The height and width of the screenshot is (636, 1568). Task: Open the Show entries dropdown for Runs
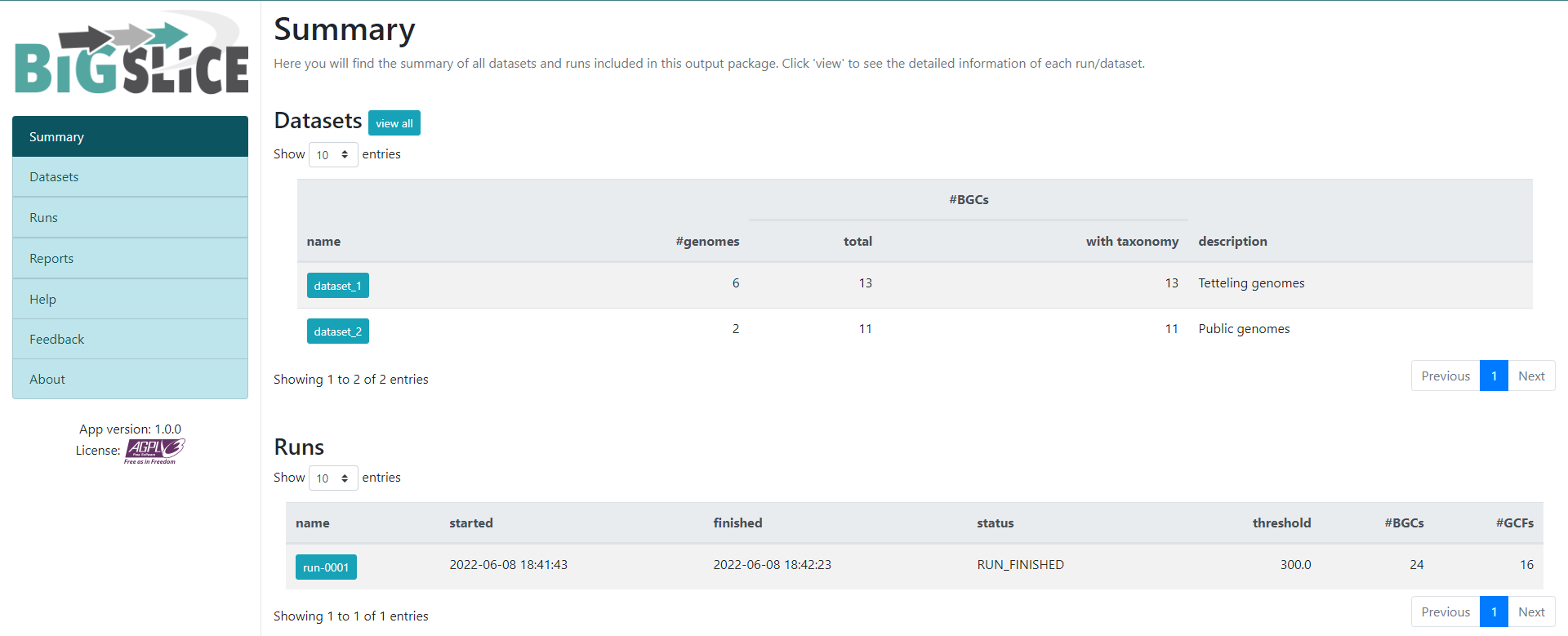point(332,478)
